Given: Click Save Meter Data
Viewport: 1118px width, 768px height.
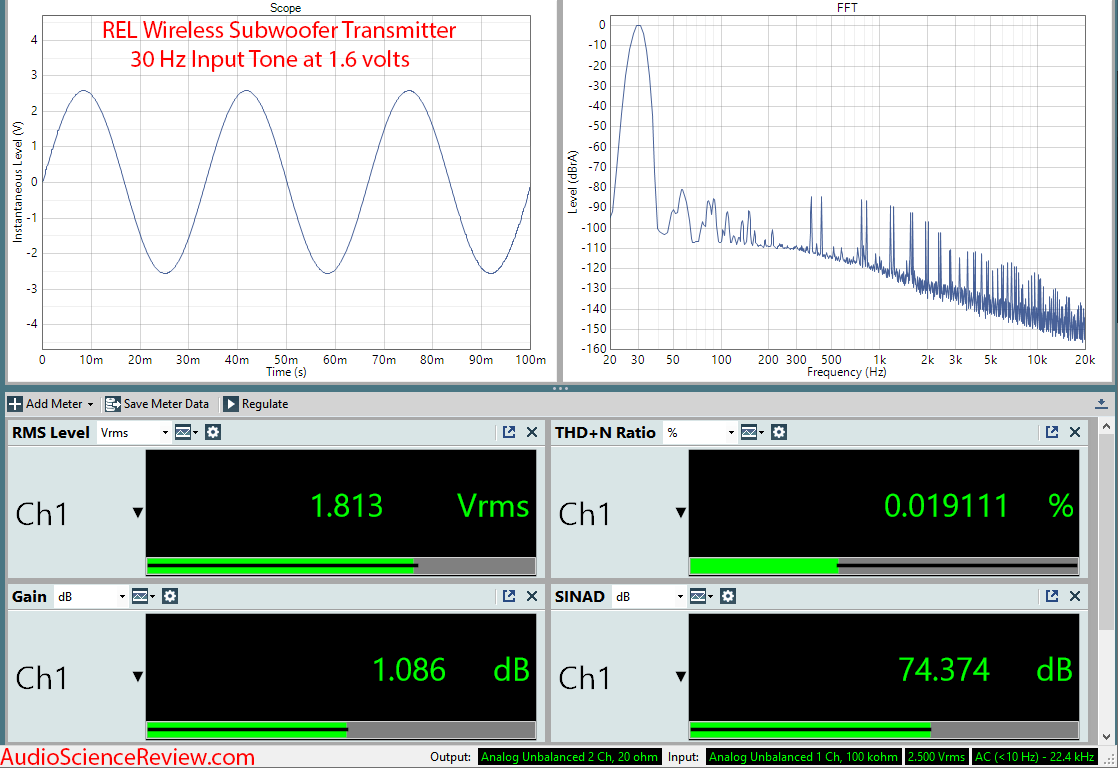Looking at the screenshot, I should (157, 404).
